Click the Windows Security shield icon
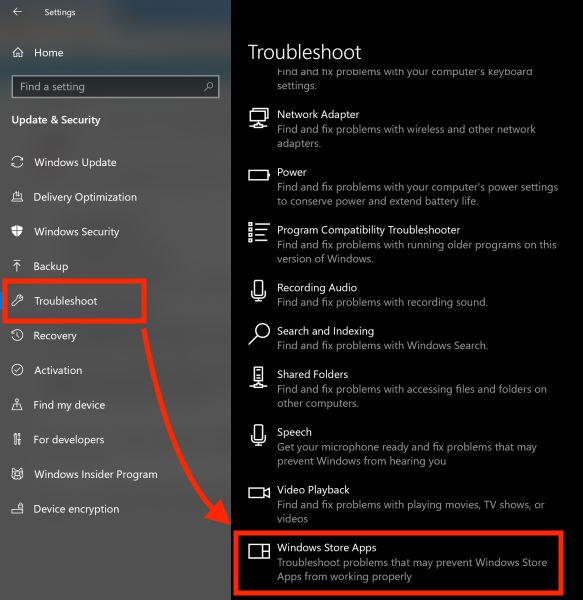The width and height of the screenshot is (583, 600). point(17,231)
